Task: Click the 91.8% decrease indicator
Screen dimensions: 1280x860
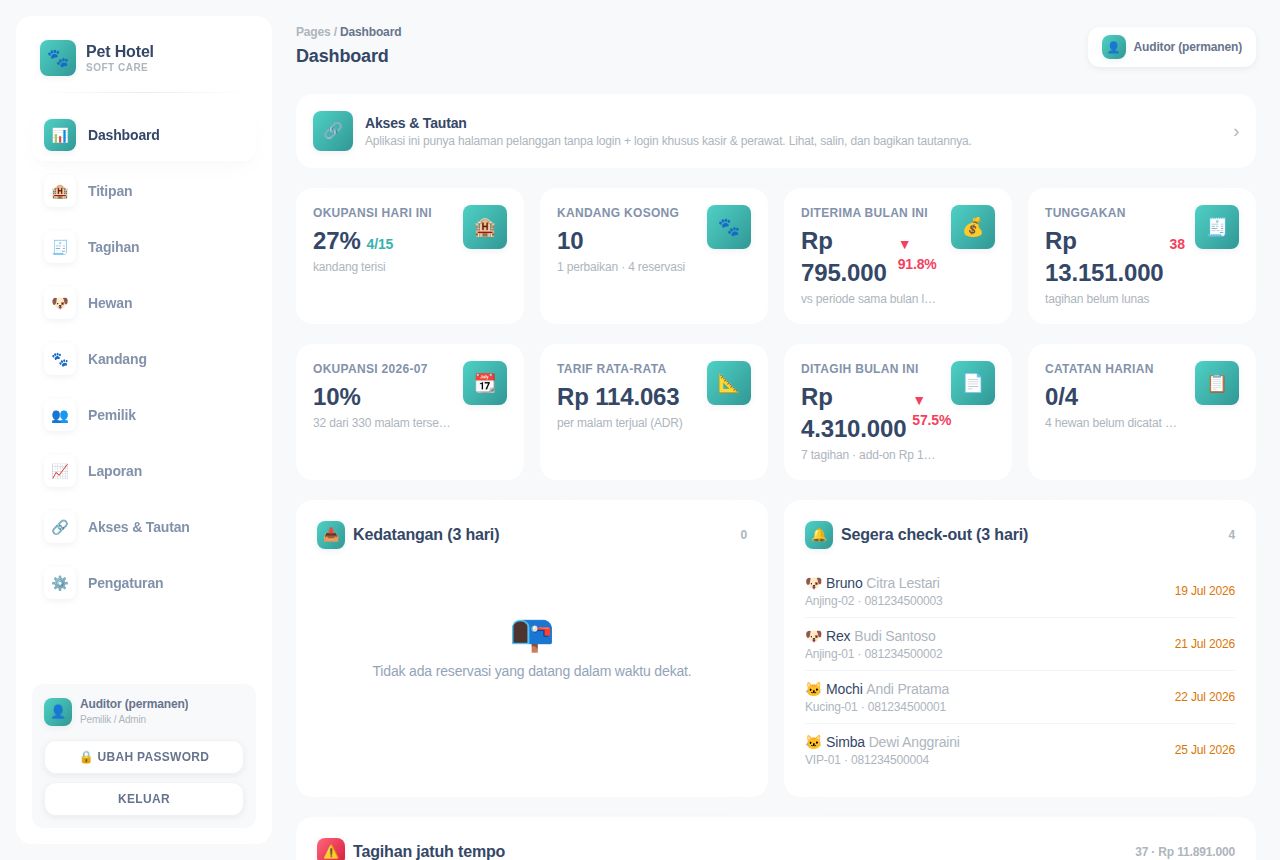Action: 917,255
